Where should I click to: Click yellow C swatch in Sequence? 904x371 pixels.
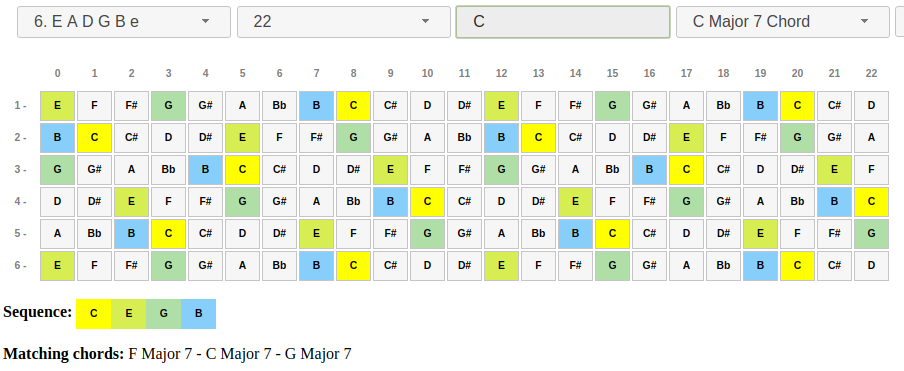click(93, 314)
